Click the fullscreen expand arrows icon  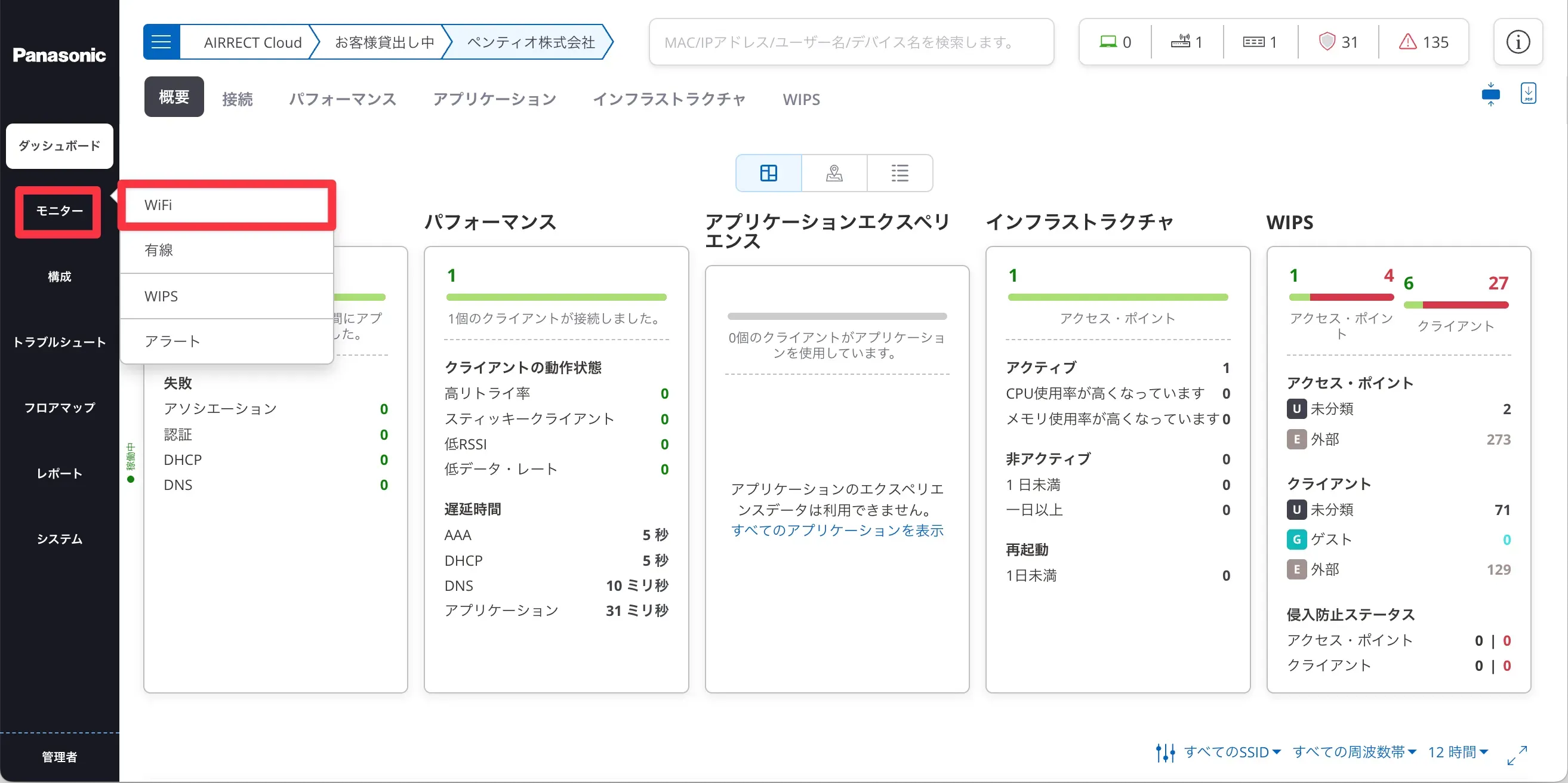pyautogui.click(x=1517, y=755)
